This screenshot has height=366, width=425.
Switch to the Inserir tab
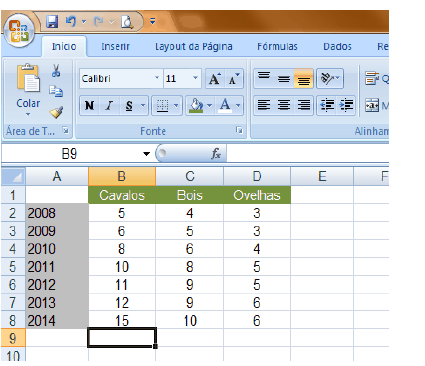[x=115, y=46]
